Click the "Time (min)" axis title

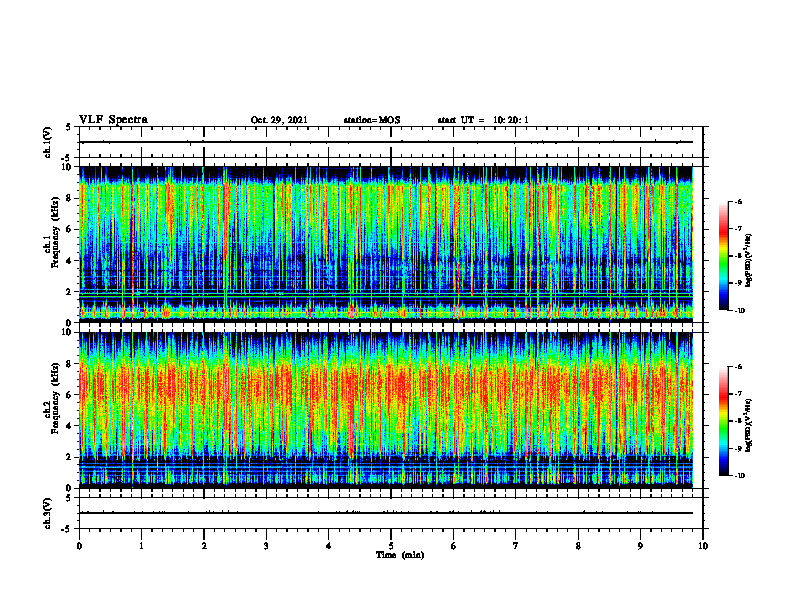[x=400, y=555]
